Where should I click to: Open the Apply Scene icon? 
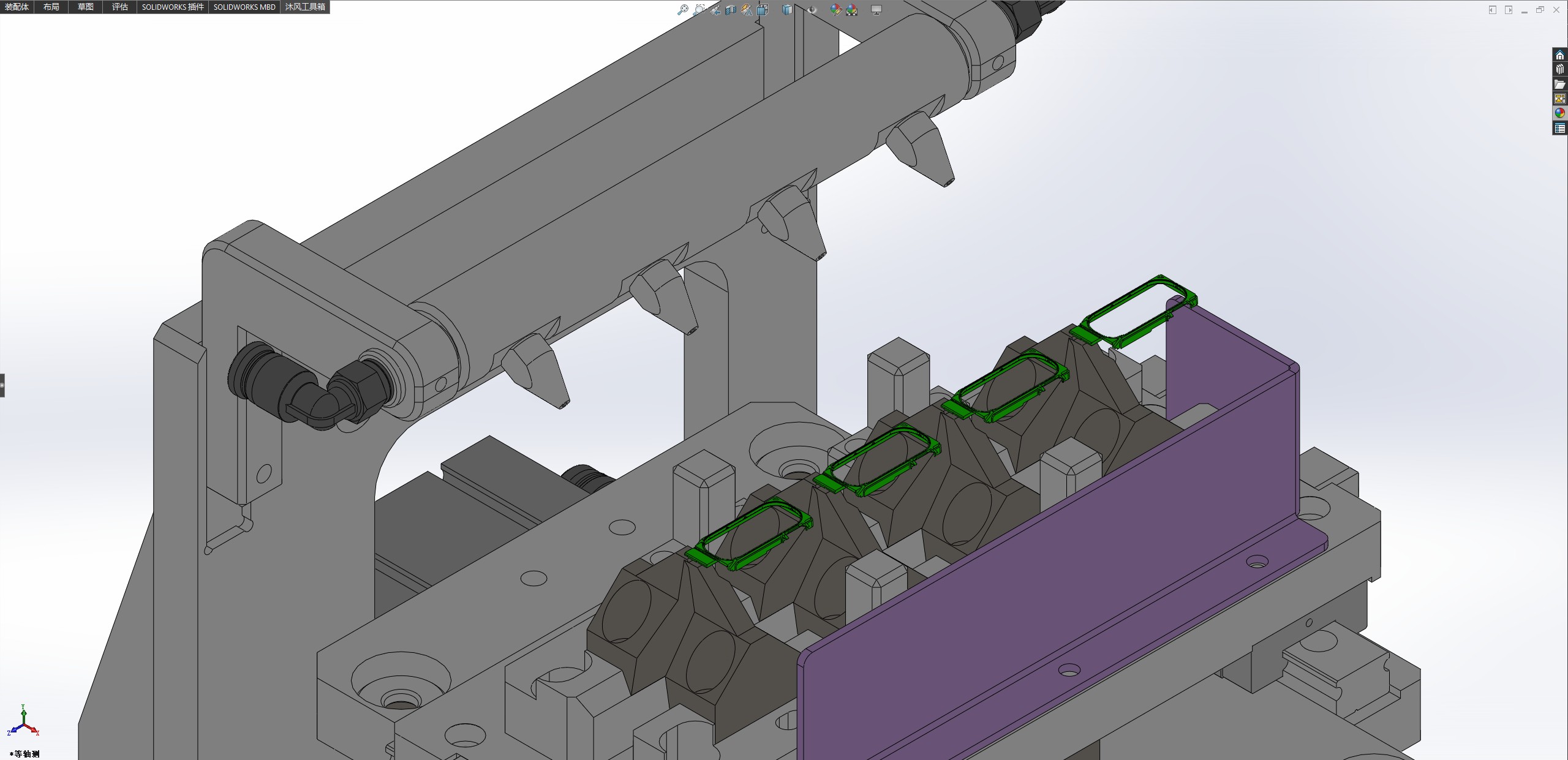point(852,10)
